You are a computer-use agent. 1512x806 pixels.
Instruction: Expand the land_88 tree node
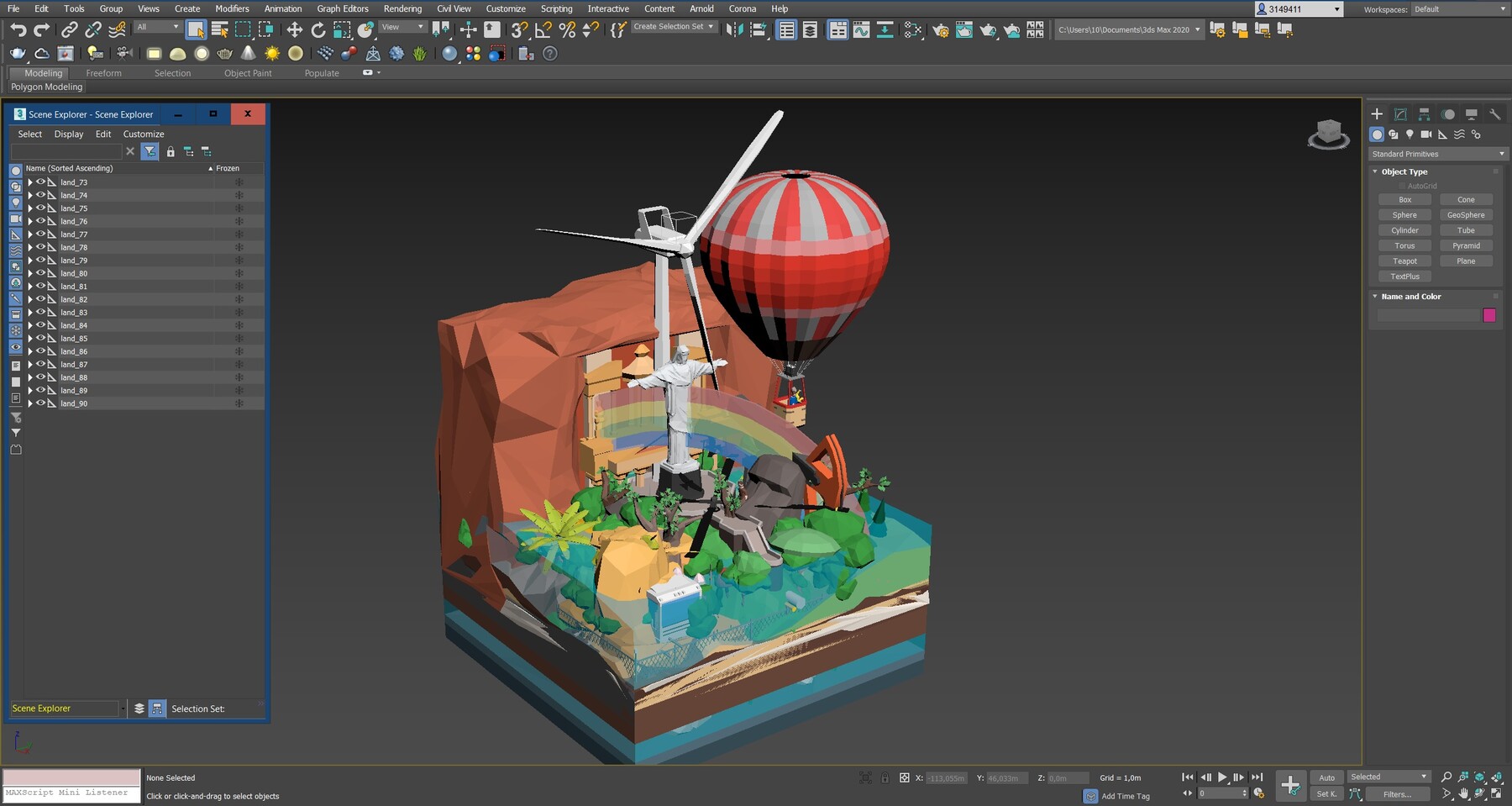point(30,377)
